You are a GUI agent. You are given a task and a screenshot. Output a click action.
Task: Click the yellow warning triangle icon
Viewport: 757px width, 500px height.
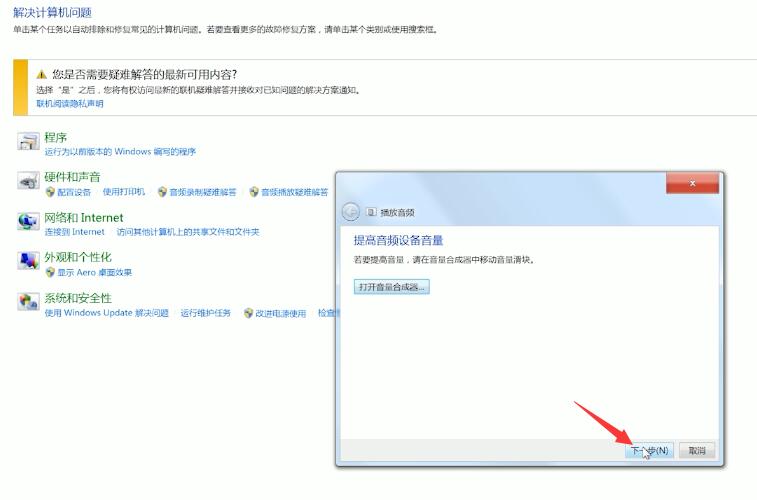pyautogui.click(x=42, y=74)
